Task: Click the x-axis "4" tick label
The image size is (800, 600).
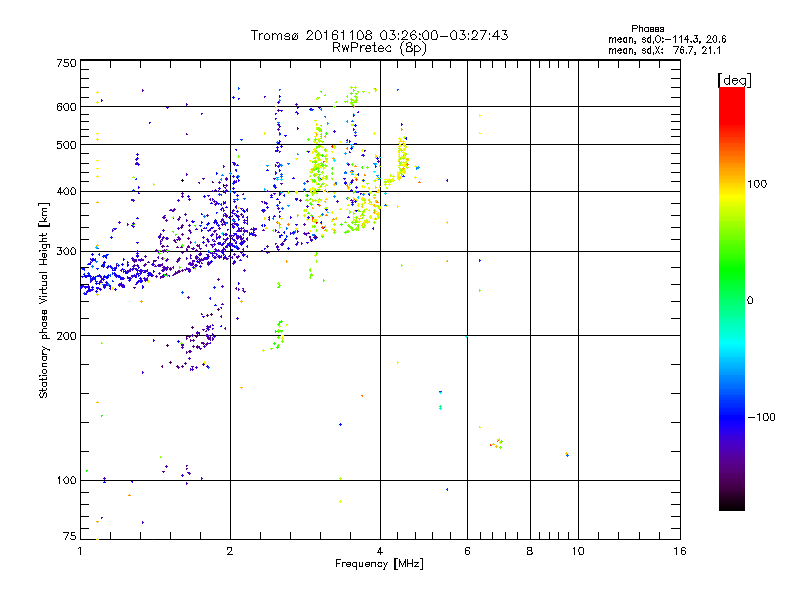Action: (x=380, y=551)
